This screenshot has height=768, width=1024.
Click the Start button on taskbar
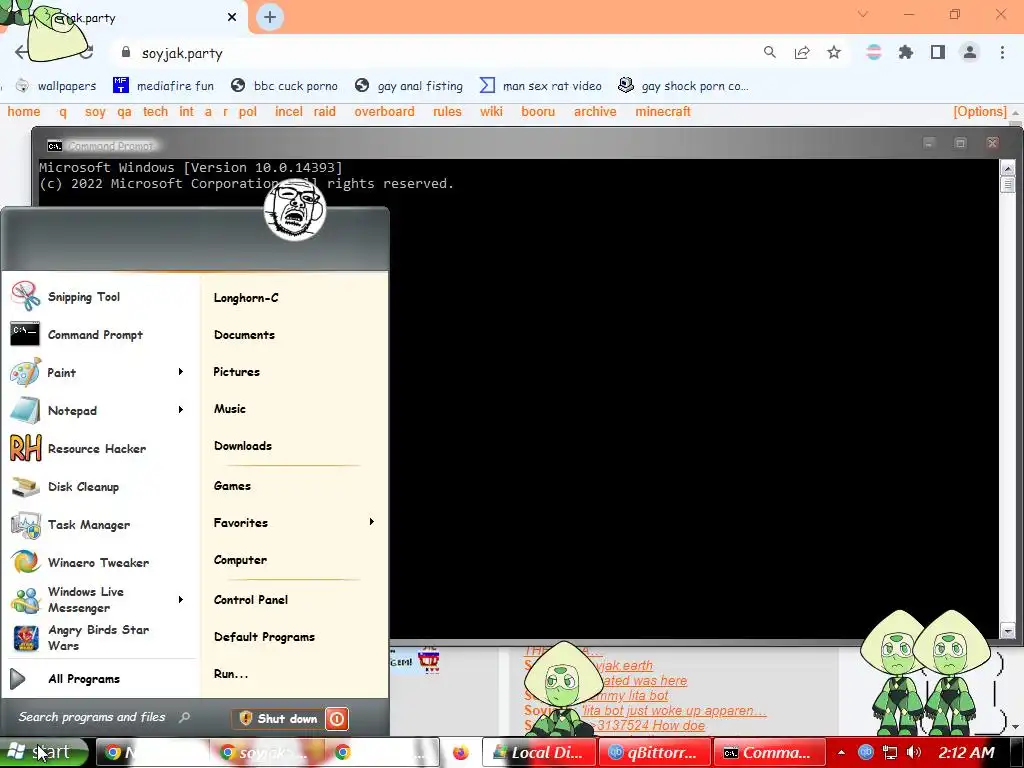click(44, 752)
